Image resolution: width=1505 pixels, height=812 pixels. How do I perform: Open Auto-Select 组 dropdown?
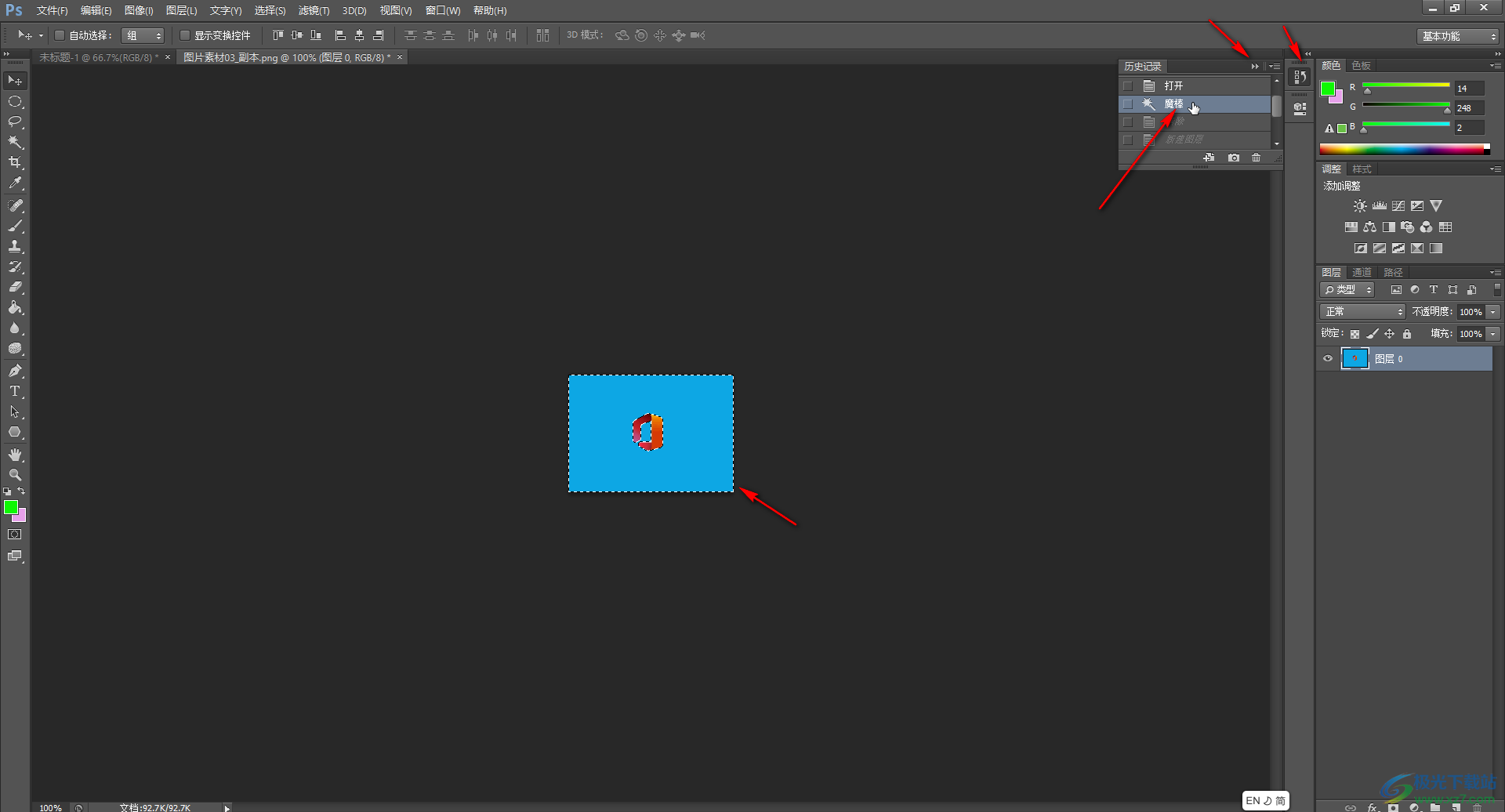coord(143,35)
